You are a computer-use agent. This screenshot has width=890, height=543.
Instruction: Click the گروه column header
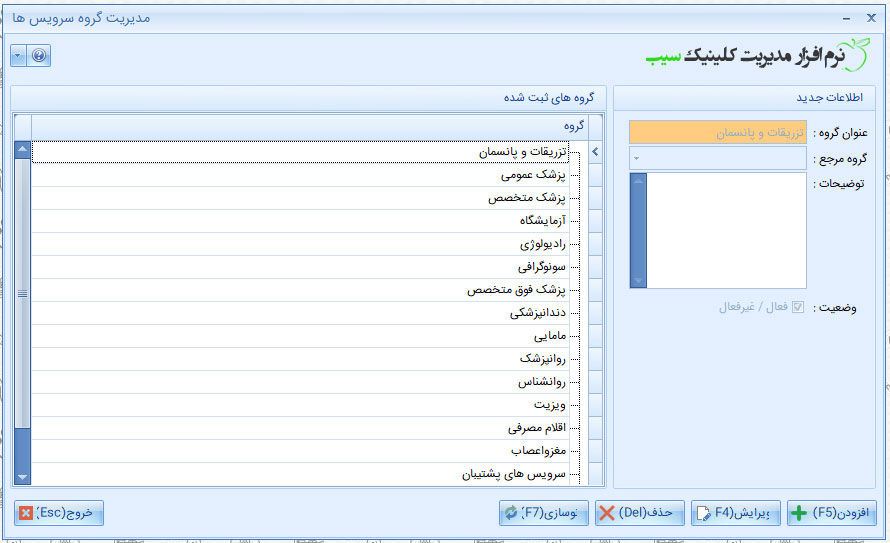pyautogui.click(x=310, y=126)
